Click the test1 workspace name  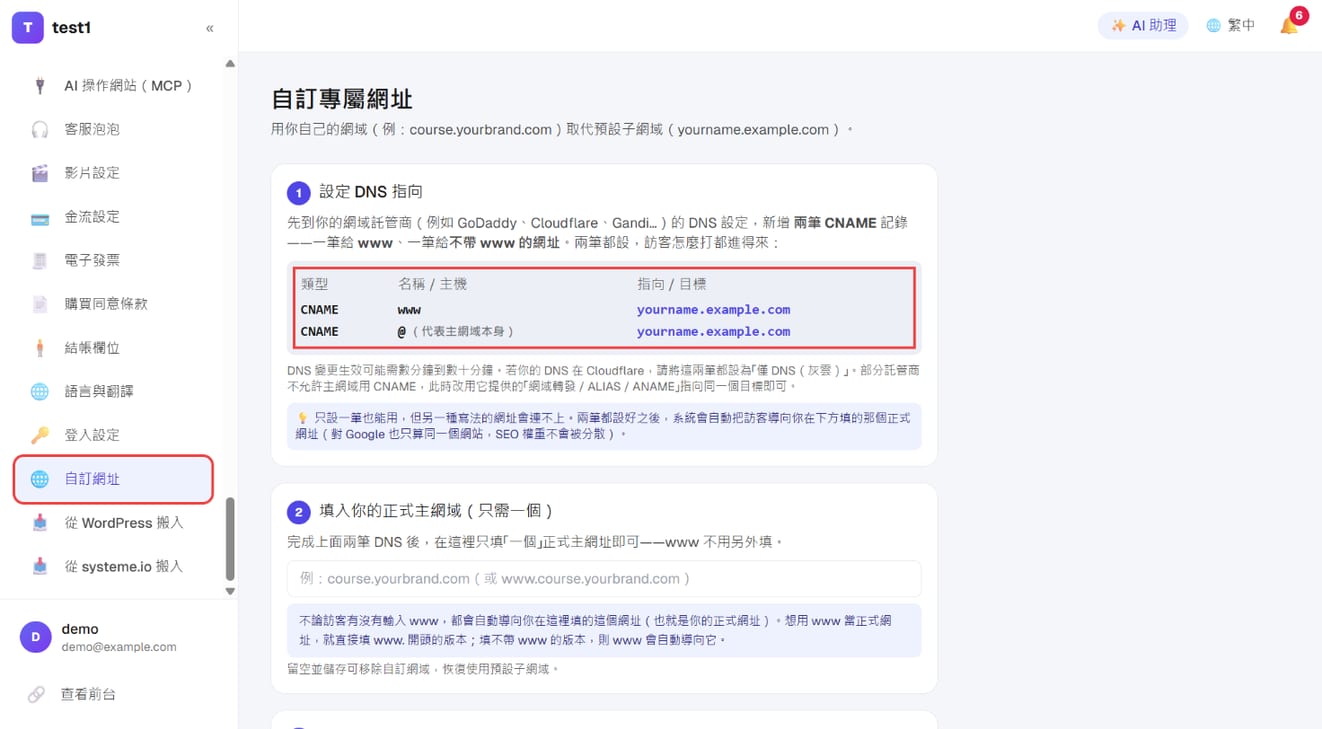coord(72,28)
